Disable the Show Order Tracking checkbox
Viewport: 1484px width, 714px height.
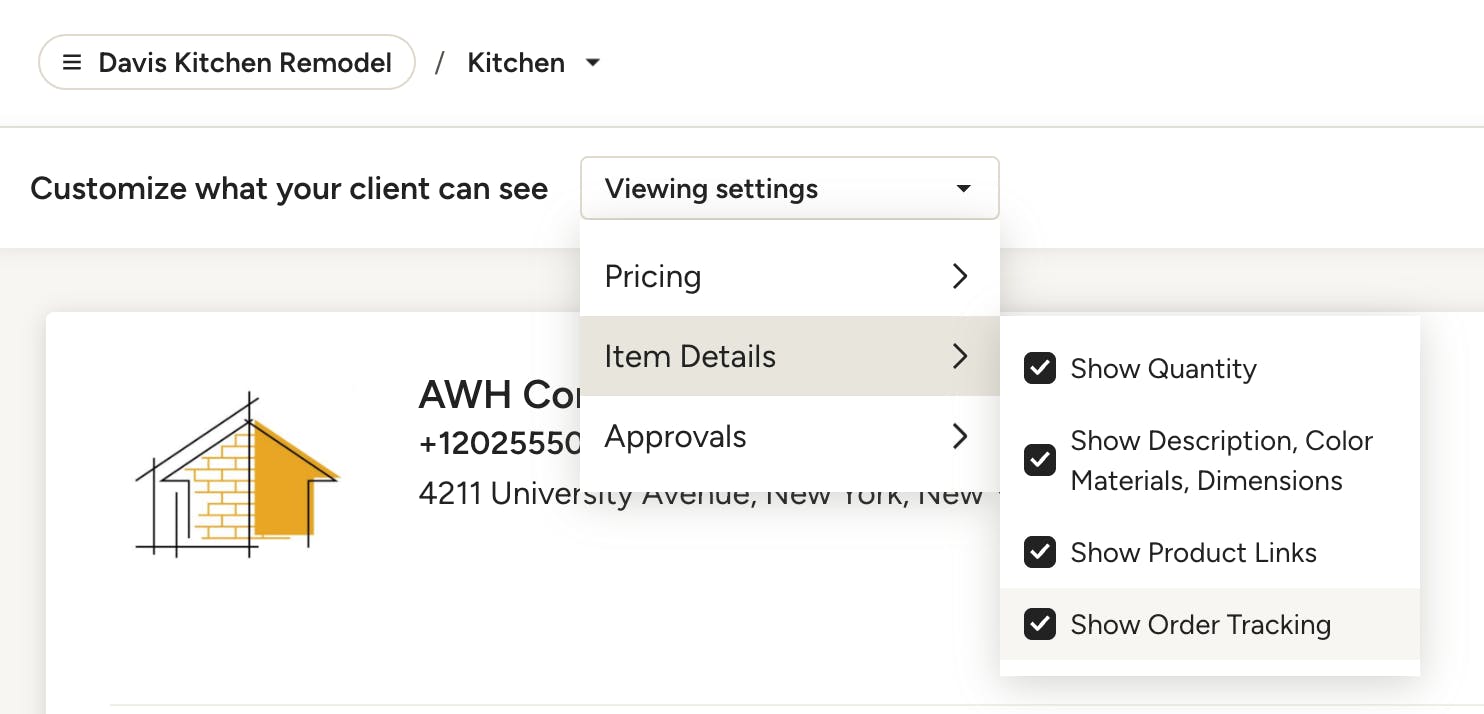pyautogui.click(x=1040, y=624)
